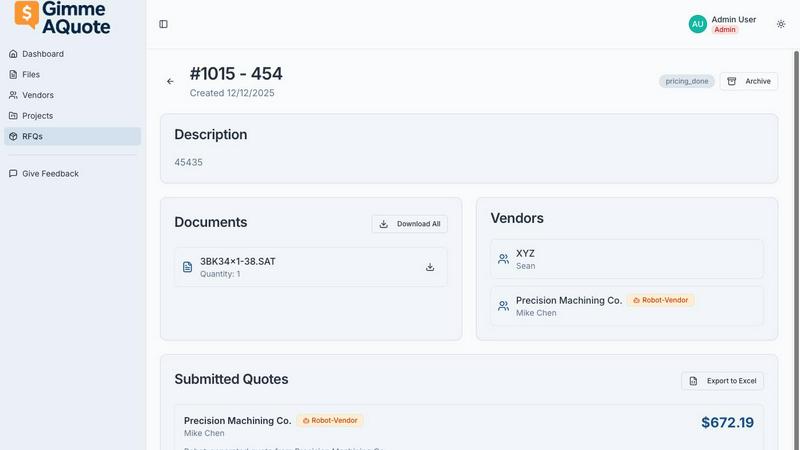Click Sean under the XYZ vendor

(526, 266)
